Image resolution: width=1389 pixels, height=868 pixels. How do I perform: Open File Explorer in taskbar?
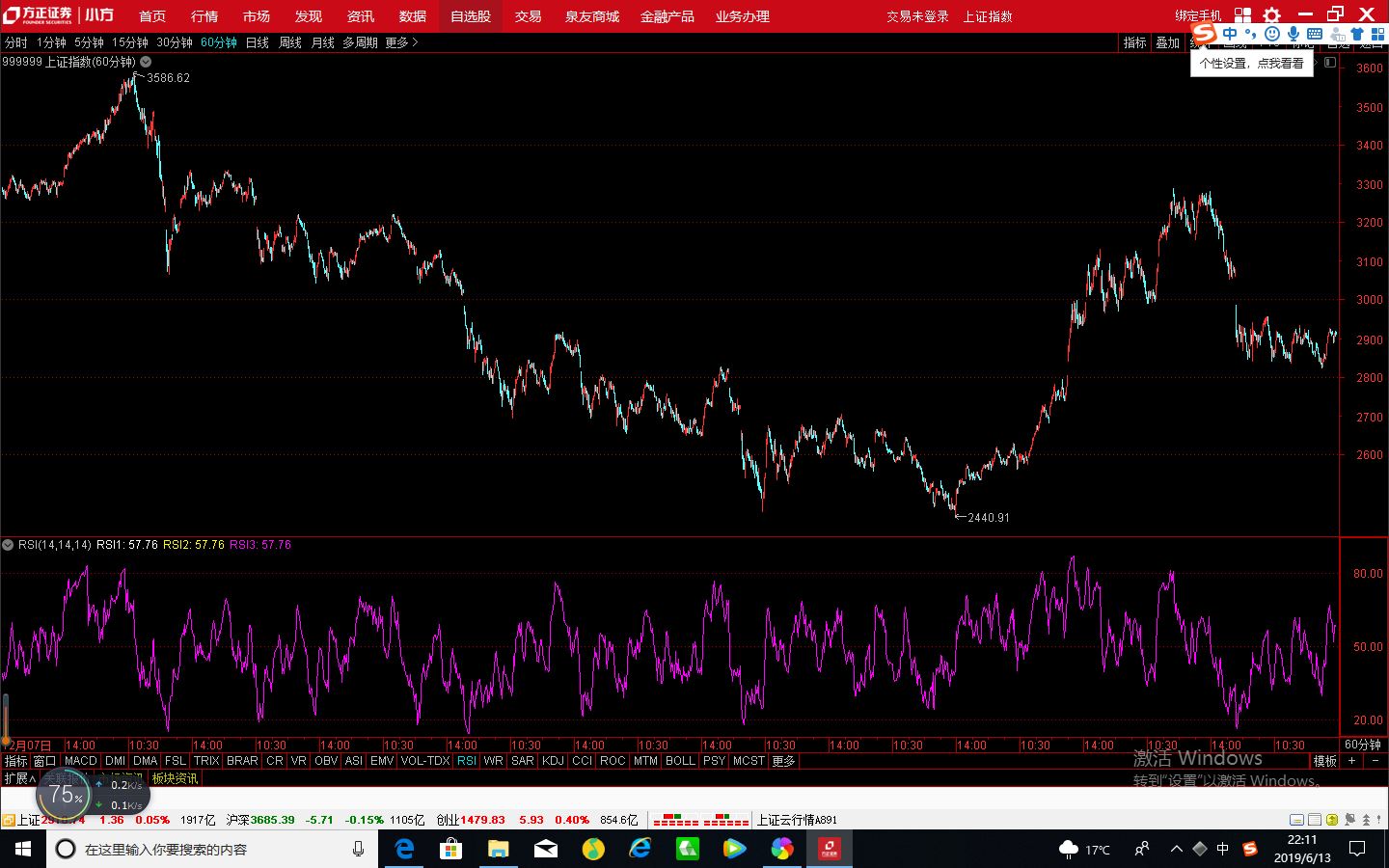pos(498,849)
